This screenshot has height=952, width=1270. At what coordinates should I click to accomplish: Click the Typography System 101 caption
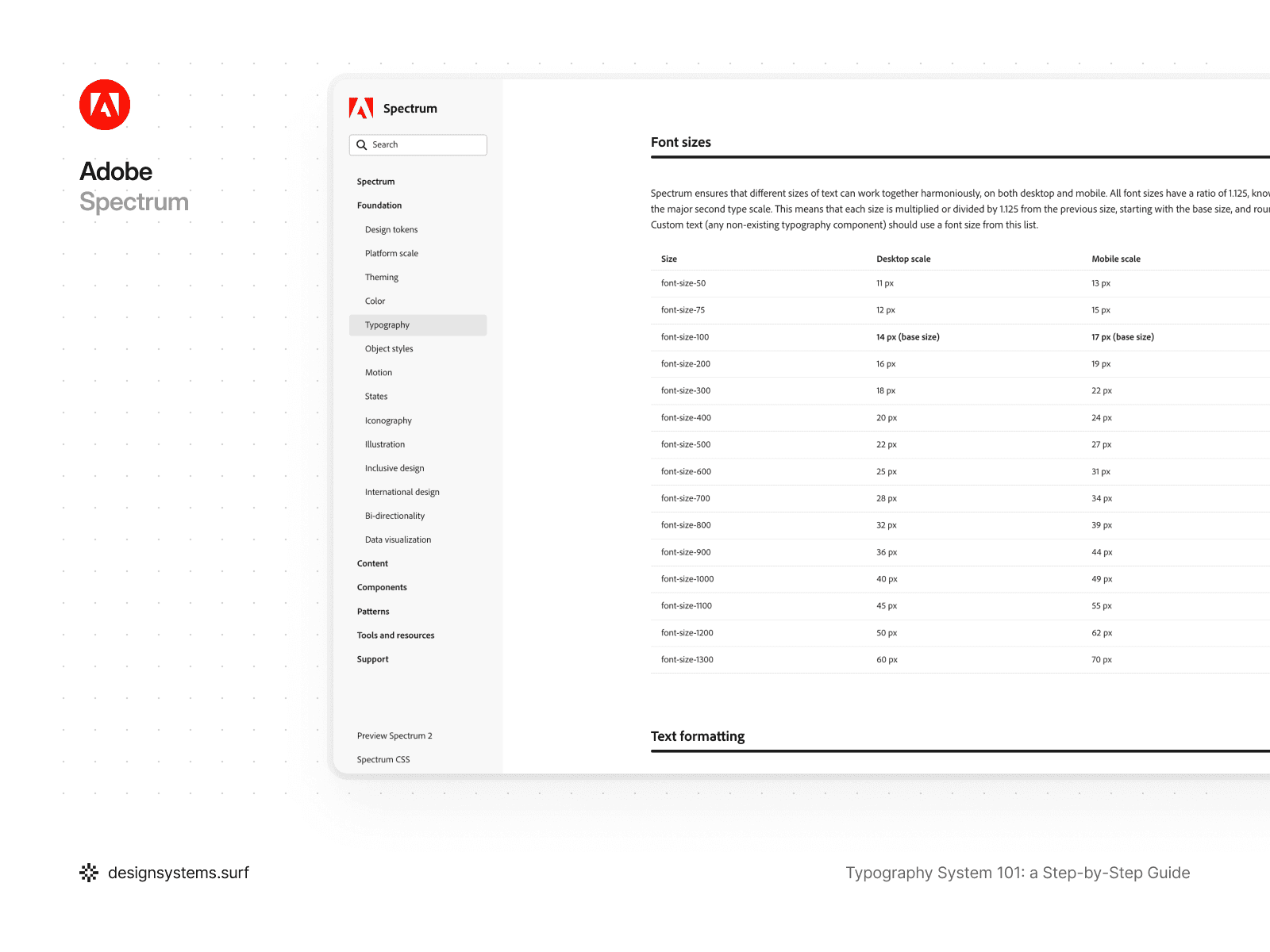pyautogui.click(x=1018, y=873)
